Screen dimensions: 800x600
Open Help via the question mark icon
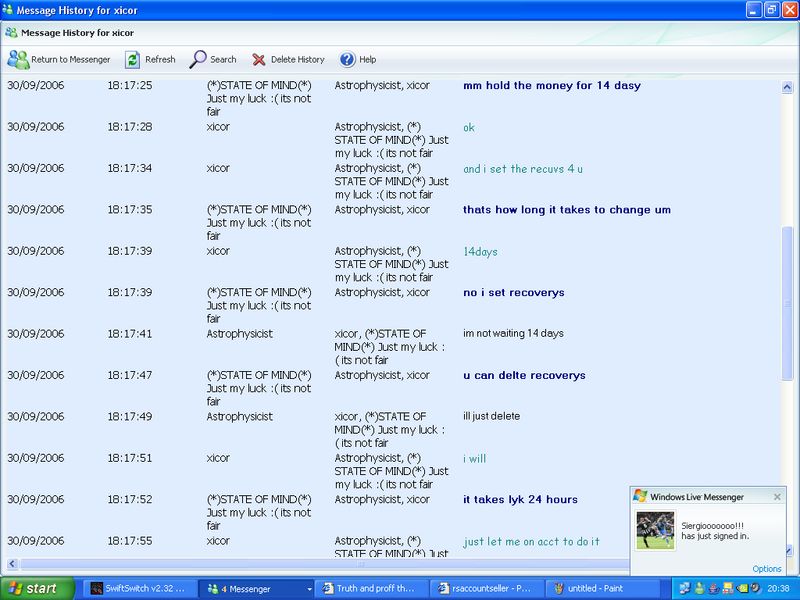tap(347, 60)
